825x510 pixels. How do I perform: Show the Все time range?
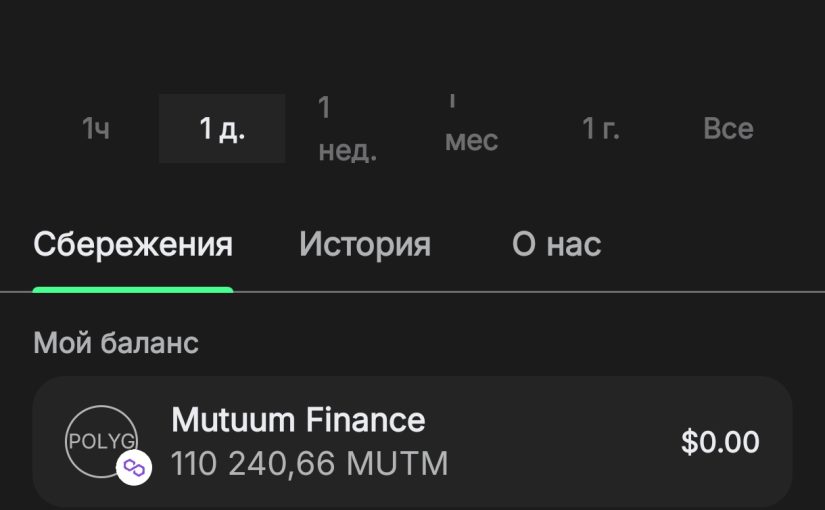(728, 129)
